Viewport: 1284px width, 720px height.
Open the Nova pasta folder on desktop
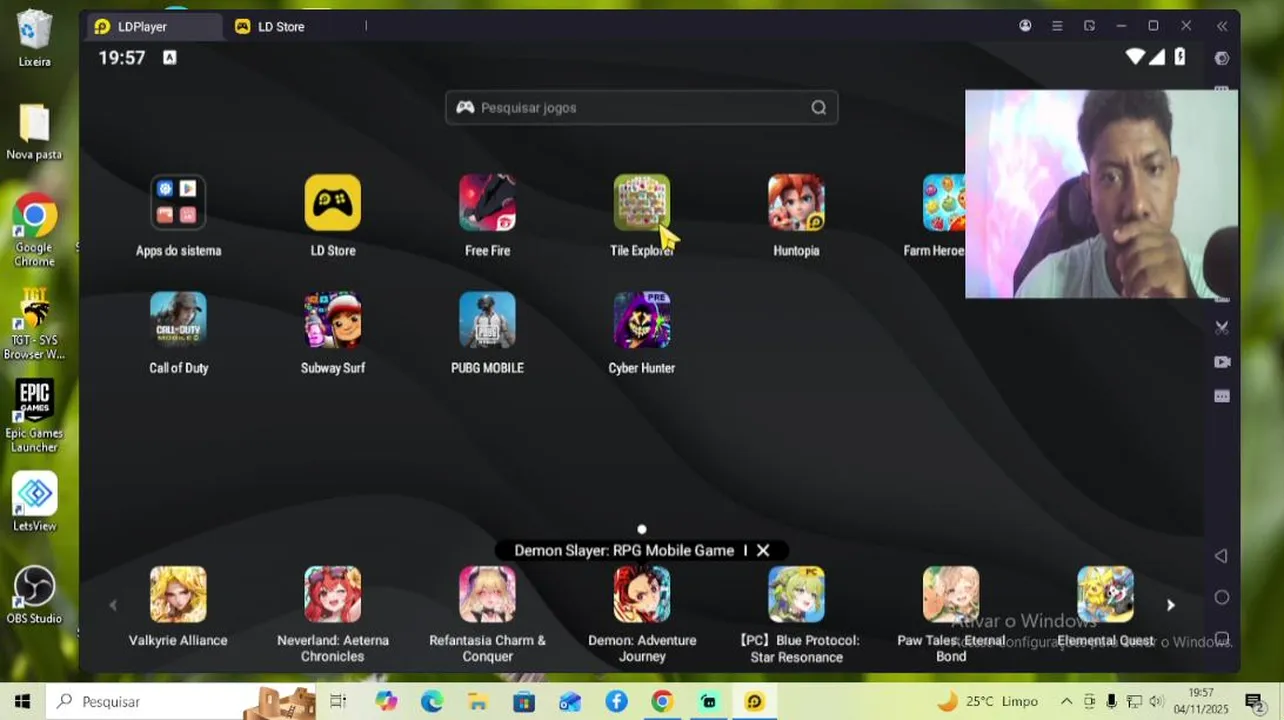point(34,132)
